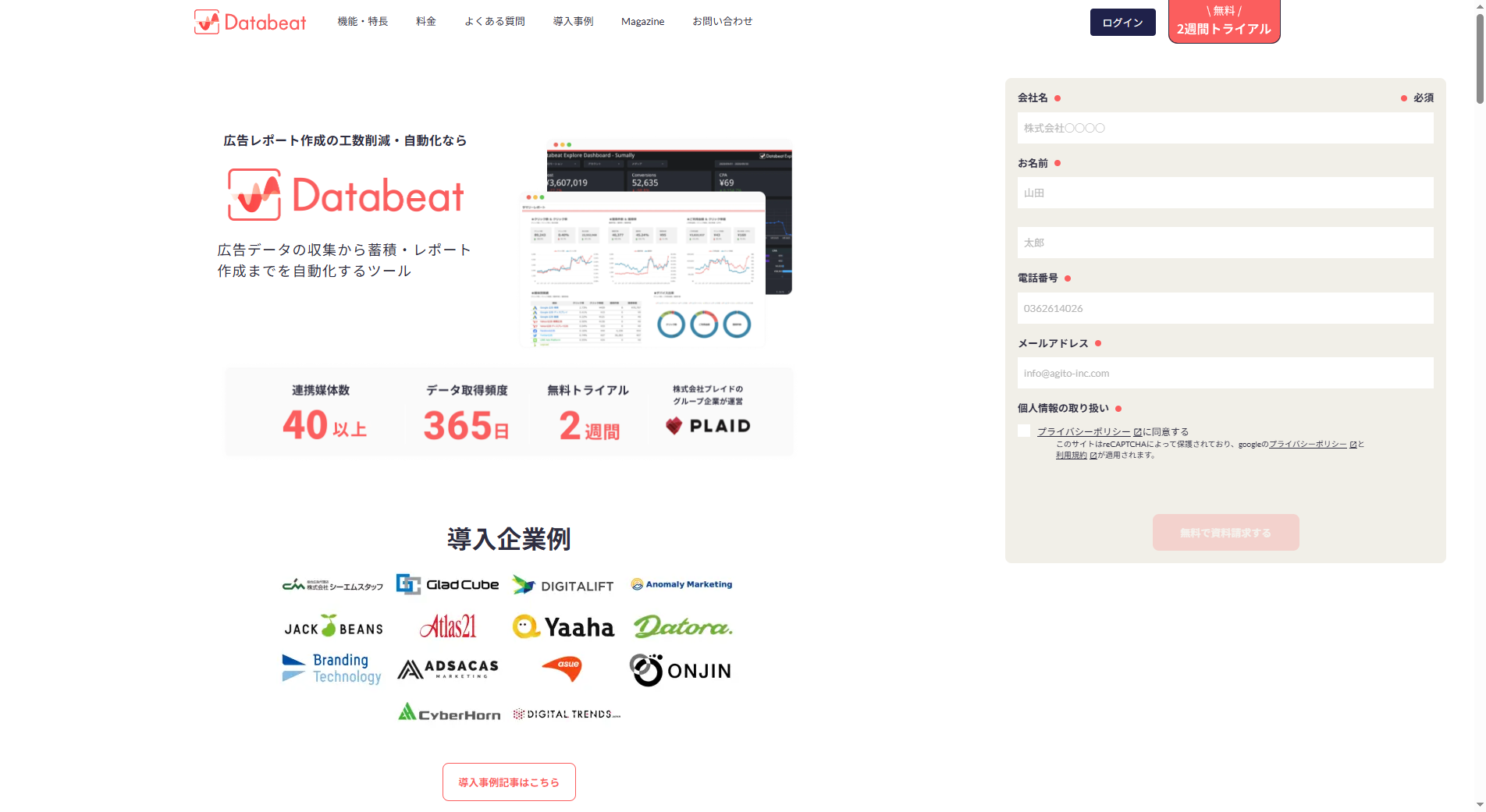Click the scrollbar down arrow

[x=1480, y=805]
